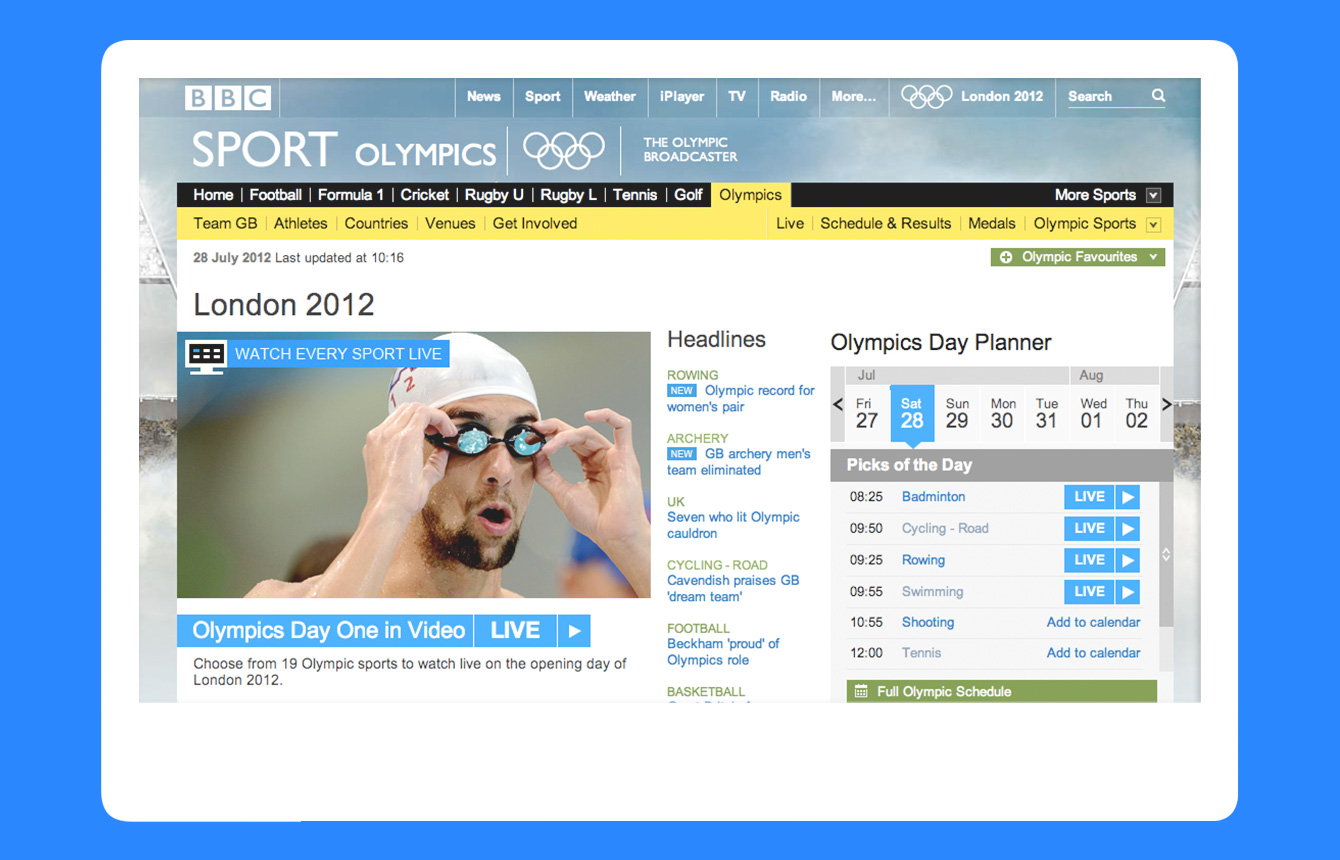The image size is (1340, 860).
Task: Open iPlayer in the top bar
Action: 682,96
